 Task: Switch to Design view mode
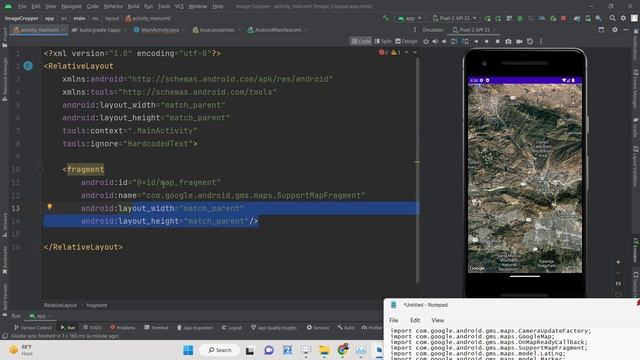click(407, 41)
